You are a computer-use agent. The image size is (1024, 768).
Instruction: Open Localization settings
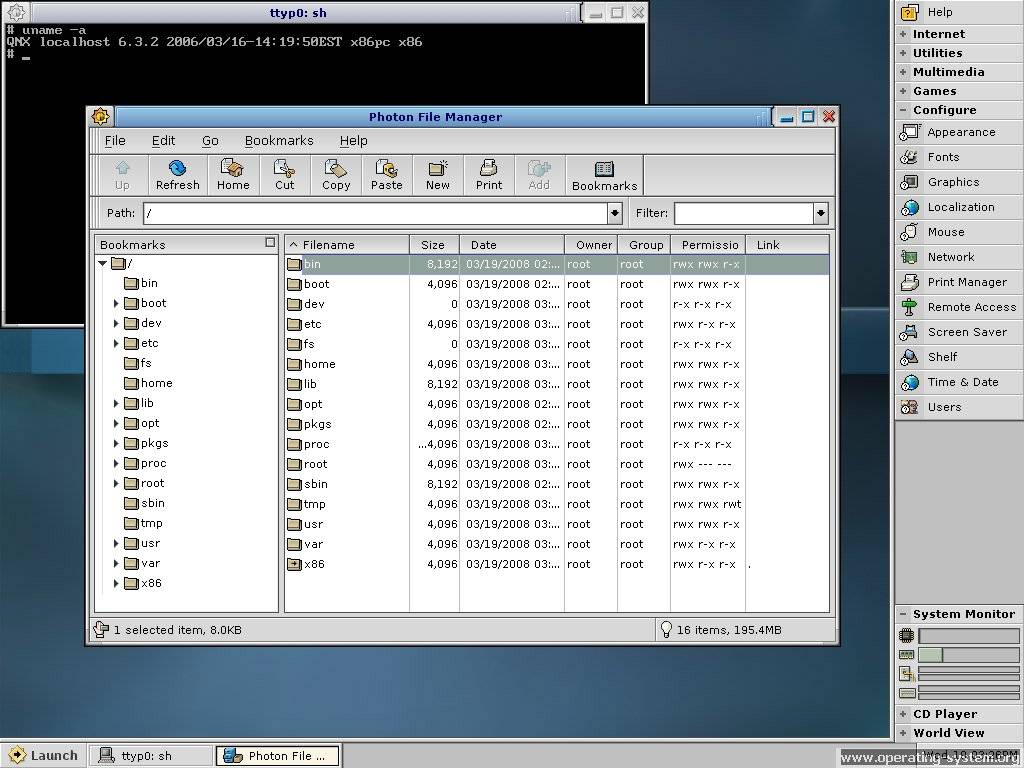pyautogui.click(x=959, y=207)
